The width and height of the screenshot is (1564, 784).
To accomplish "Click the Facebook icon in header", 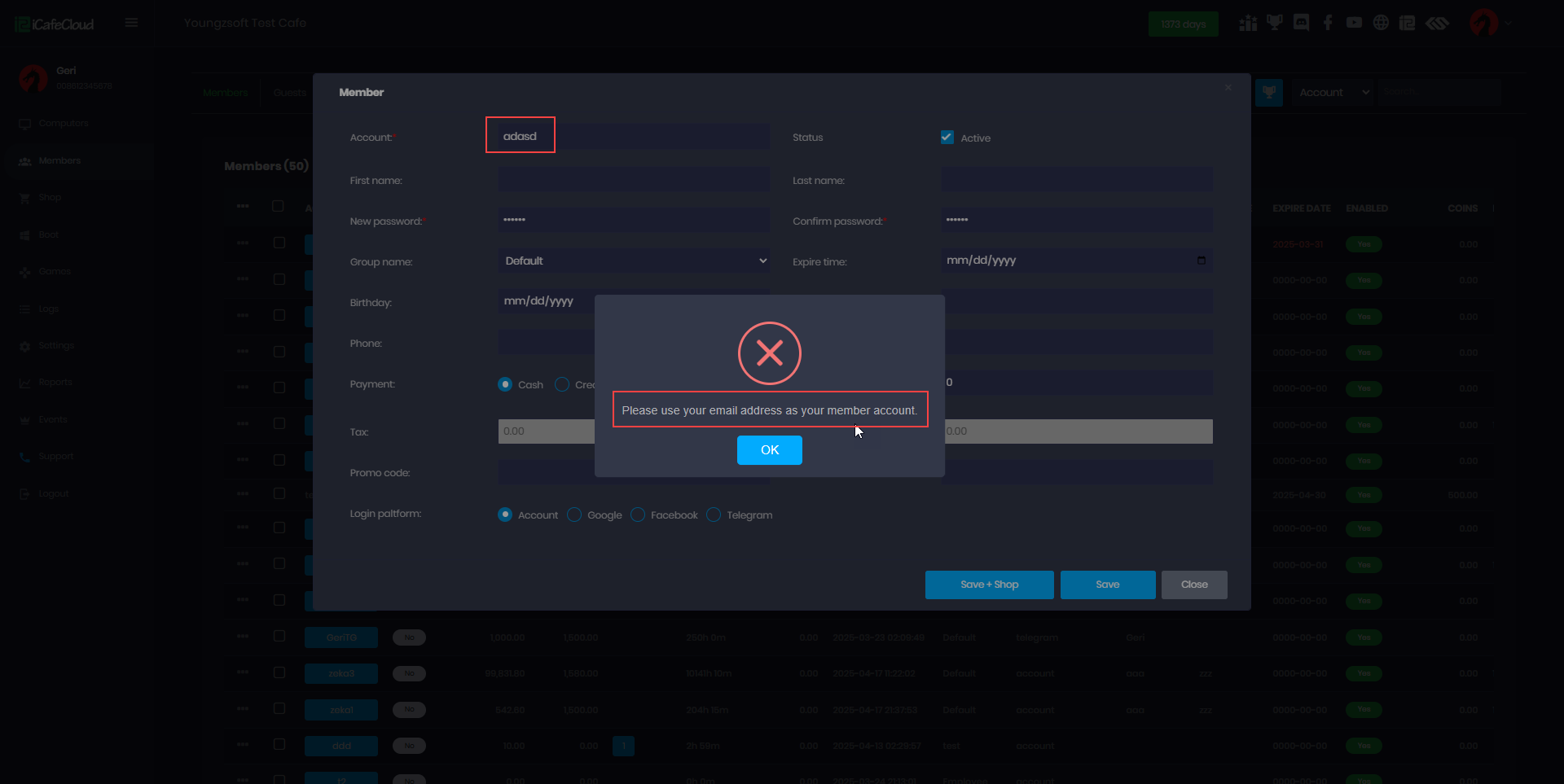I will click(x=1328, y=23).
